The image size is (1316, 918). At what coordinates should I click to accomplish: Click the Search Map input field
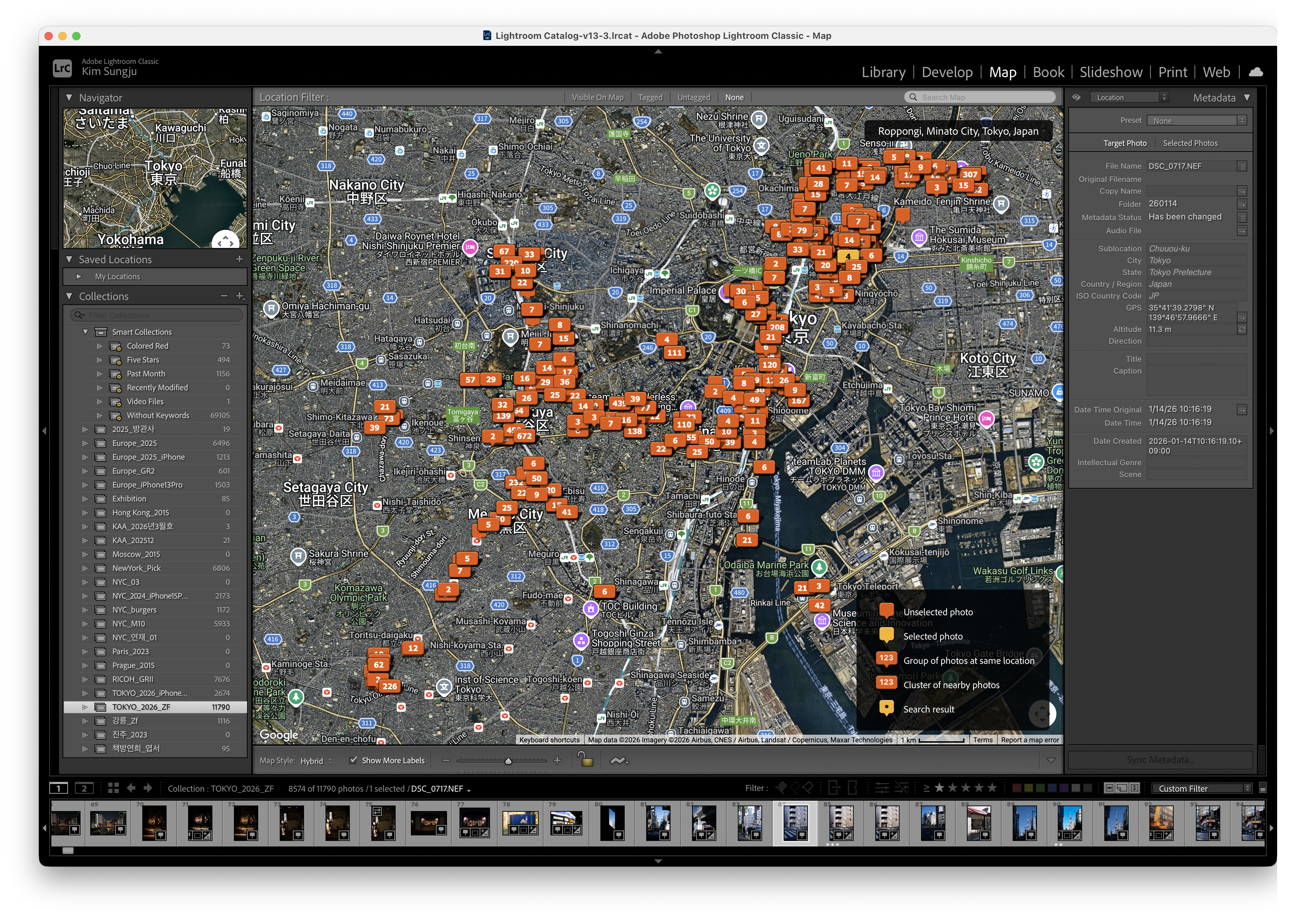pyautogui.click(x=980, y=98)
